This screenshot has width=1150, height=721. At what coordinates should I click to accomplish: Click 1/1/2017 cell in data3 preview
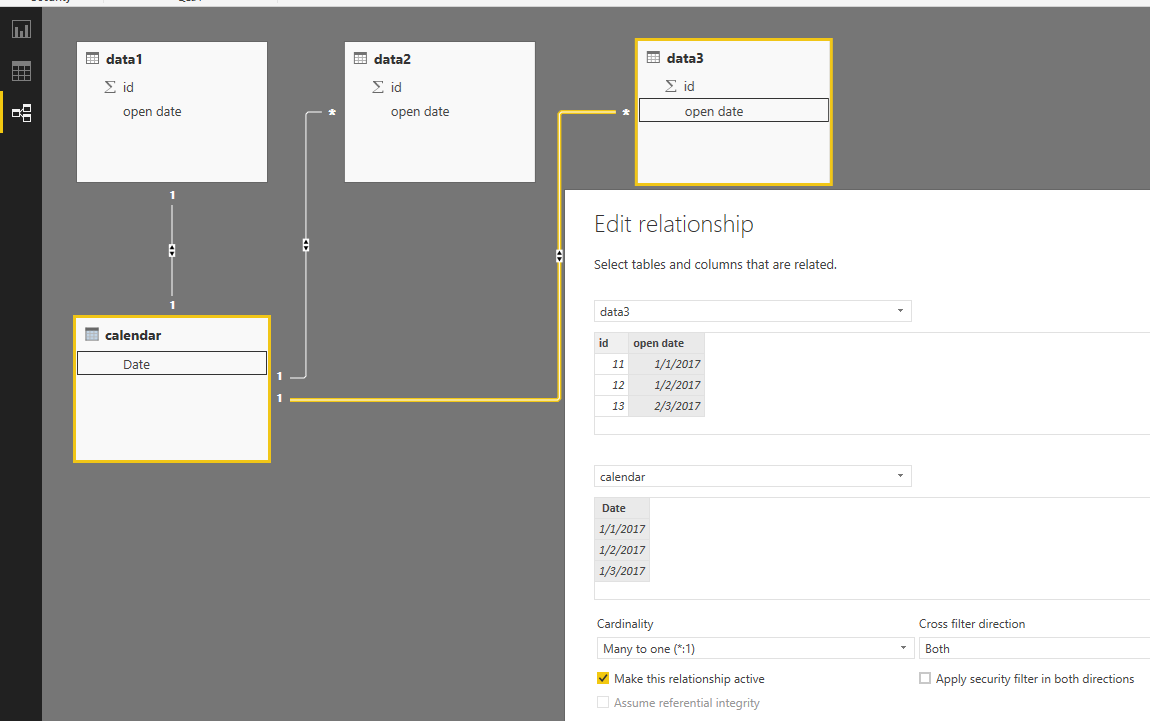667,364
